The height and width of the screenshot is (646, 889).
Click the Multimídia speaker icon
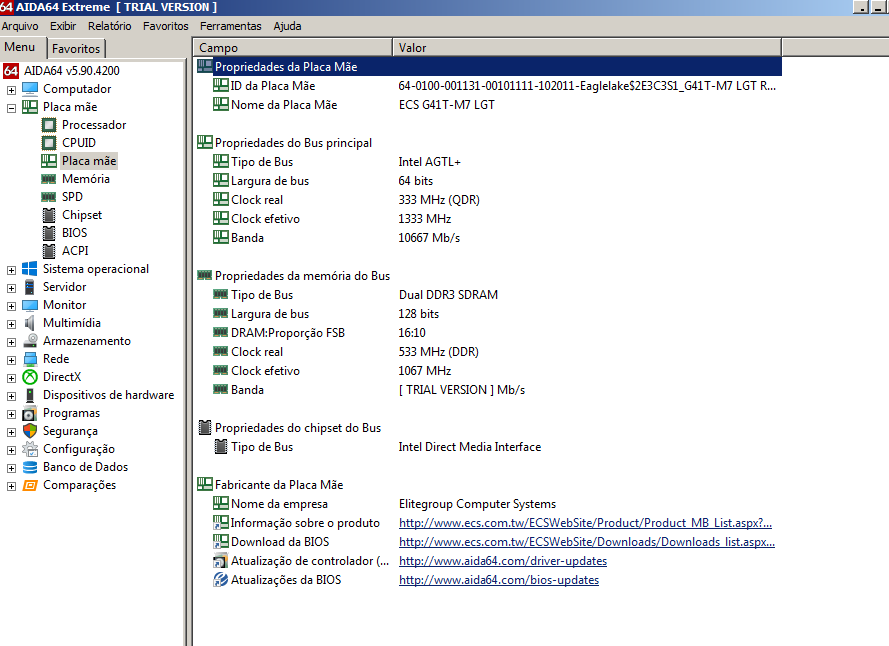tap(29, 323)
